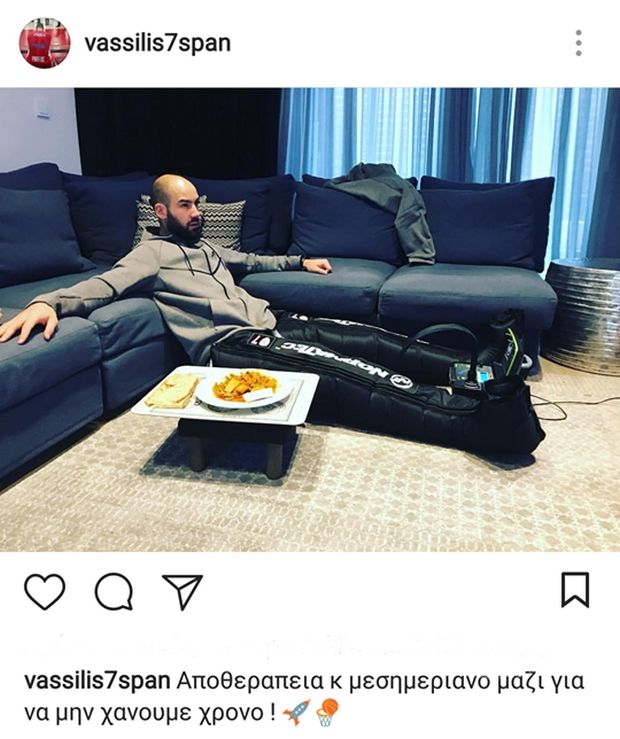
Task: Tap the bearded man's face in photo
Action: [x=182, y=210]
